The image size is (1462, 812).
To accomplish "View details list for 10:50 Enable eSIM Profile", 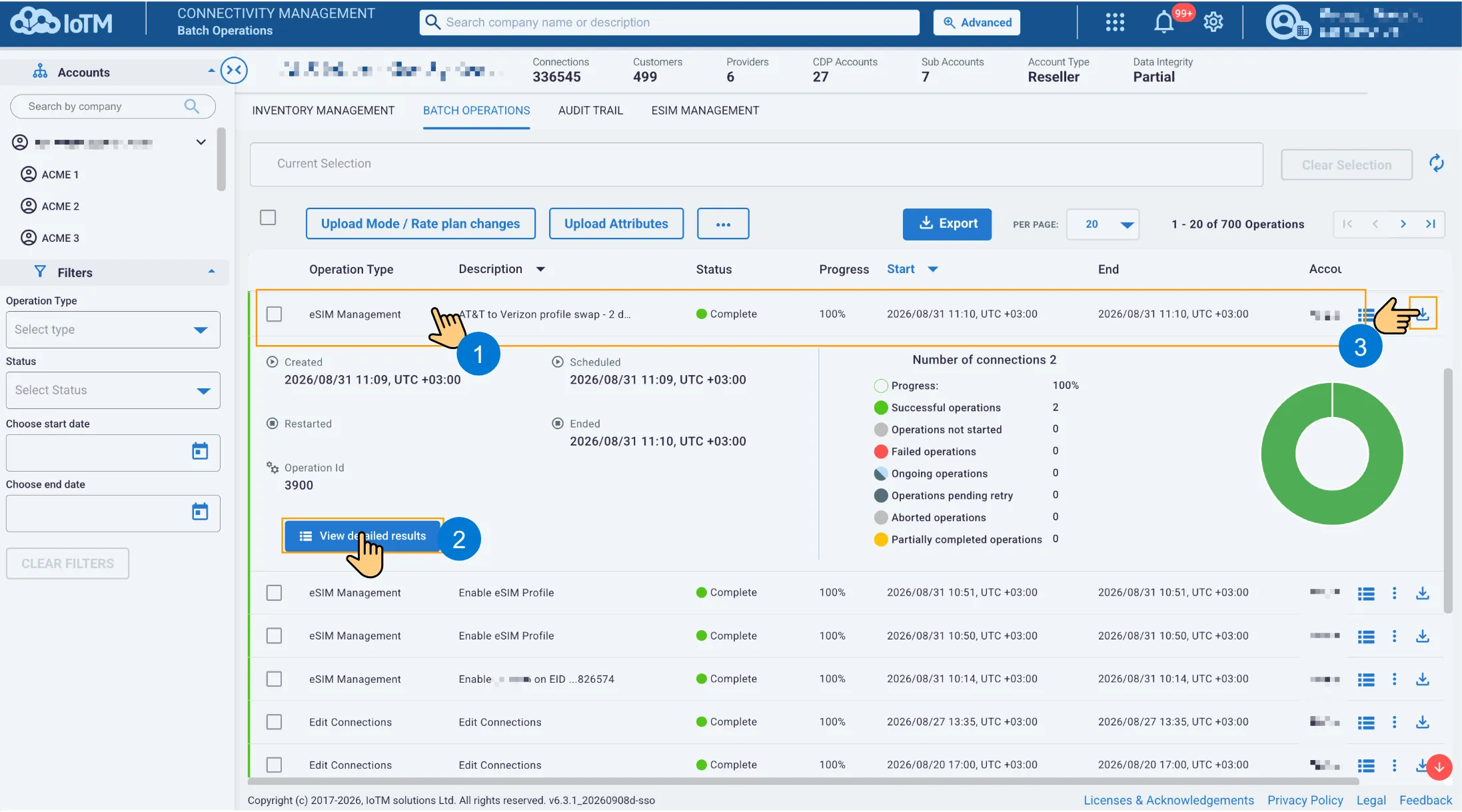I will tap(1366, 636).
